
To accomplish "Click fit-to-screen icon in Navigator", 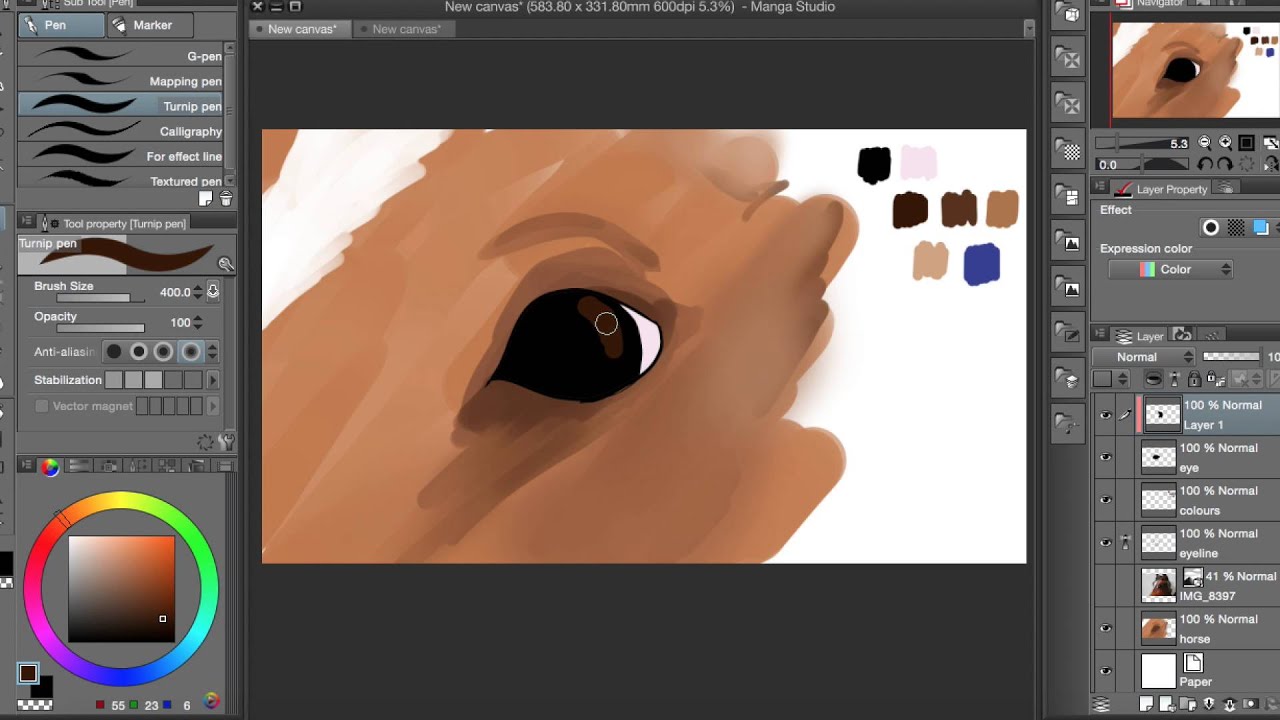I will [1247, 143].
